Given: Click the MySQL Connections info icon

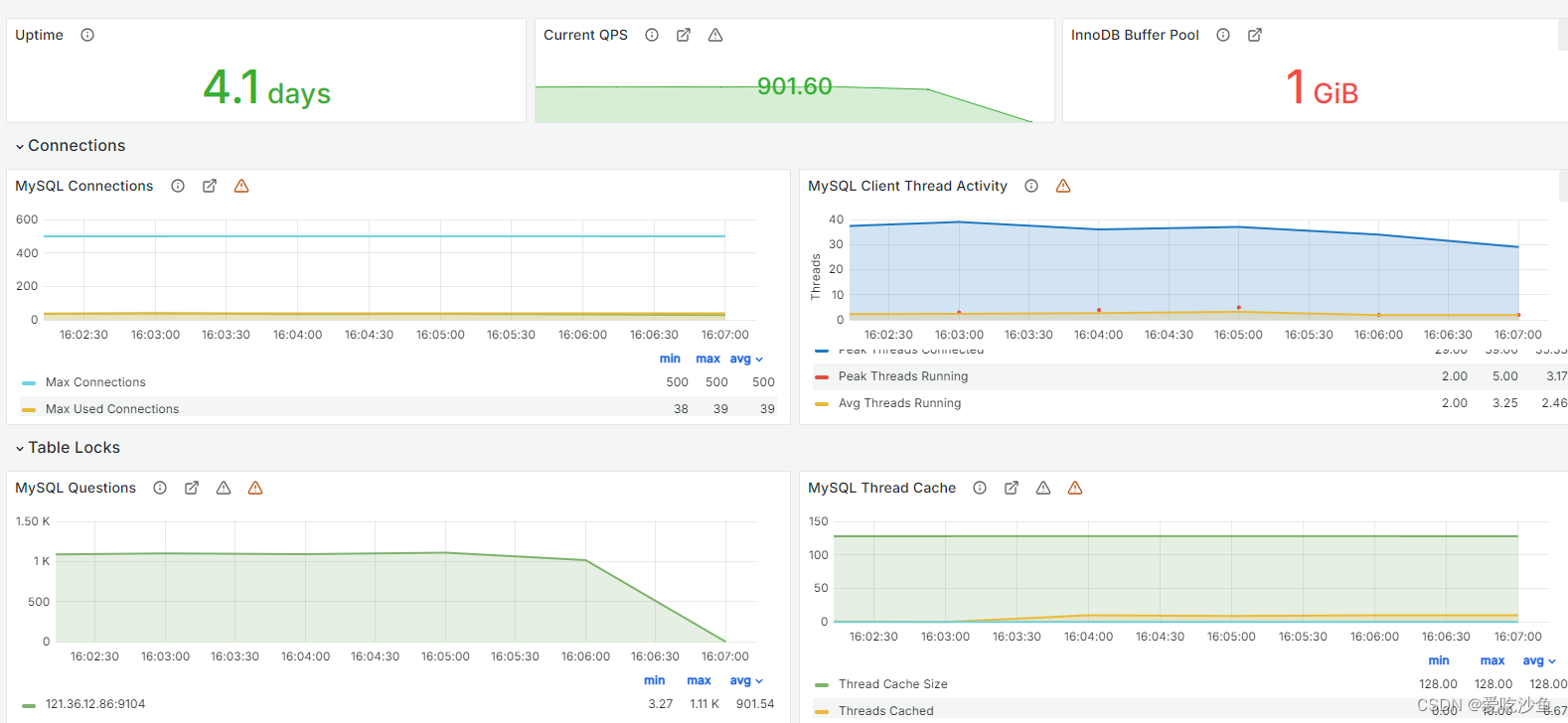Looking at the screenshot, I should pos(178,186).
